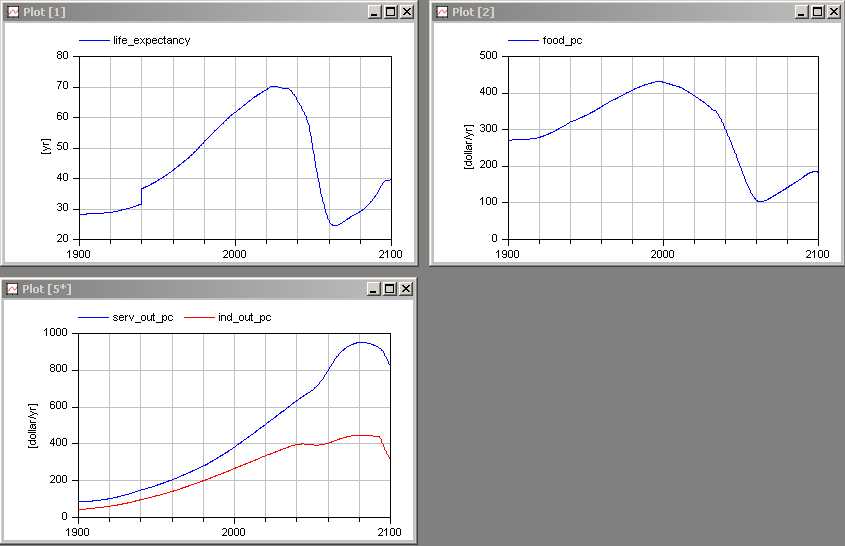Close the Plot [5*] window
Viewport: 845px width, 546px height.
[x=405, y=289]
